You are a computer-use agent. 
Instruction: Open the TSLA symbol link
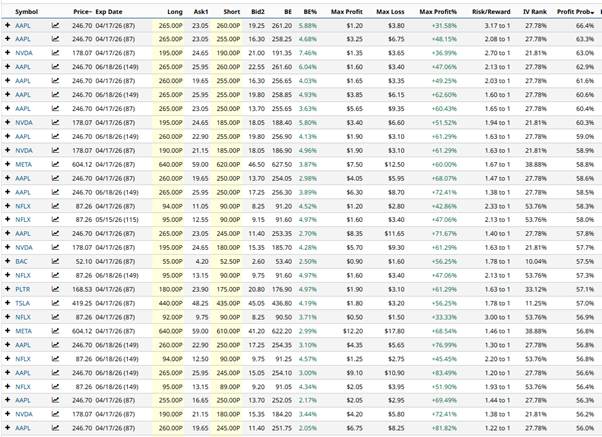23,303
